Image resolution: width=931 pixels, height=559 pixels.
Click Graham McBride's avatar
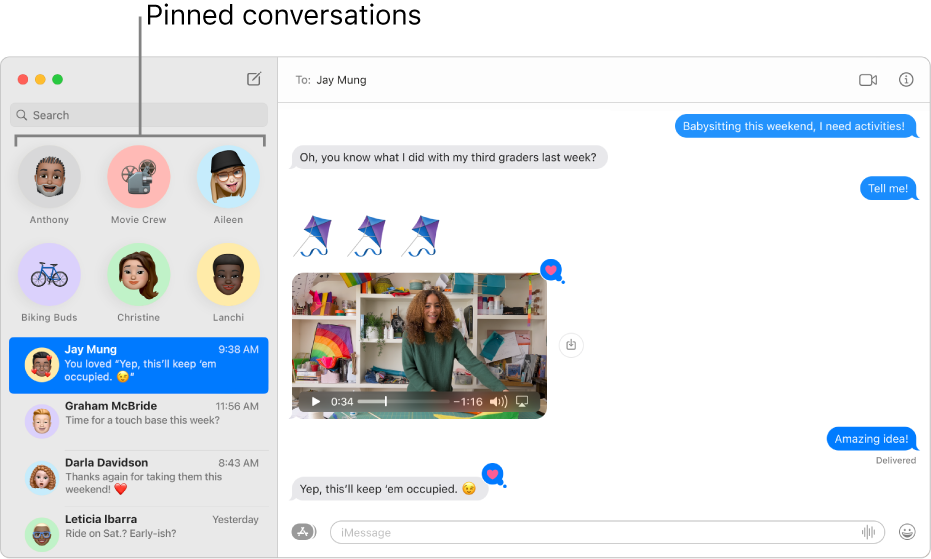(42, 421)
